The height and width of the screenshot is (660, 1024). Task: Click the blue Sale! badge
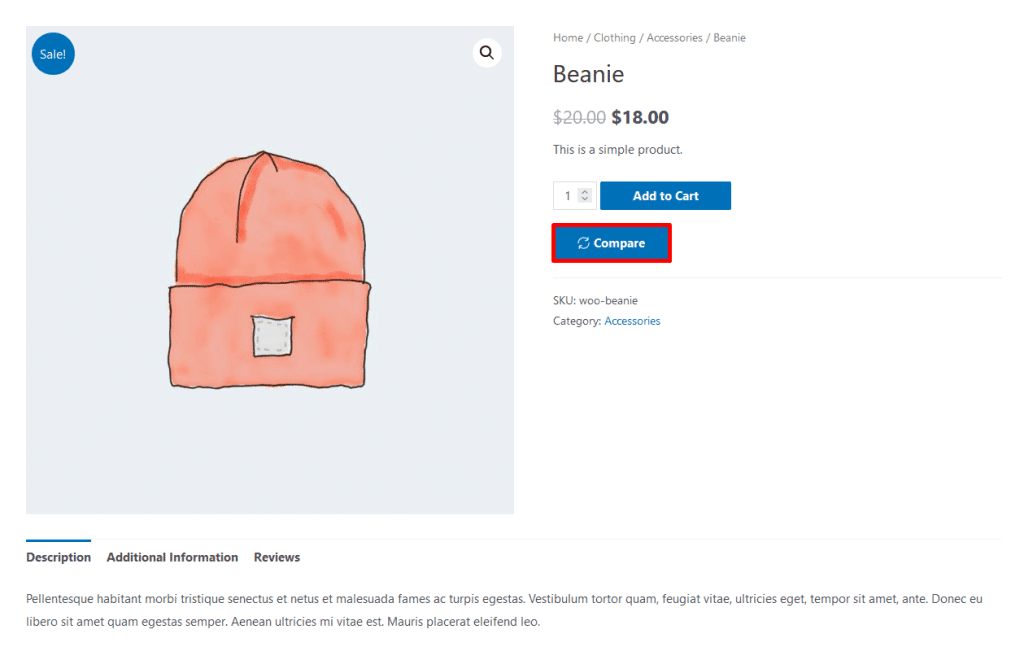[x=53, y=54]
